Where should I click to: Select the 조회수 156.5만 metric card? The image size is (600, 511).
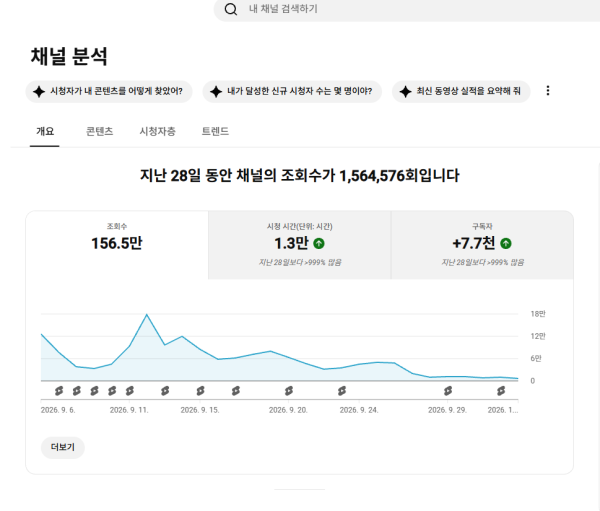coord(117,245)
